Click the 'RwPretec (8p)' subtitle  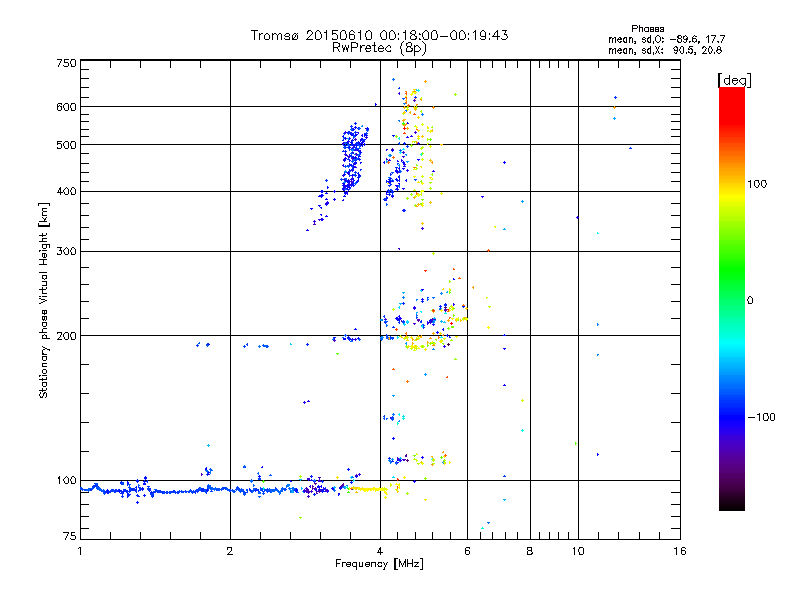point(379,48)
